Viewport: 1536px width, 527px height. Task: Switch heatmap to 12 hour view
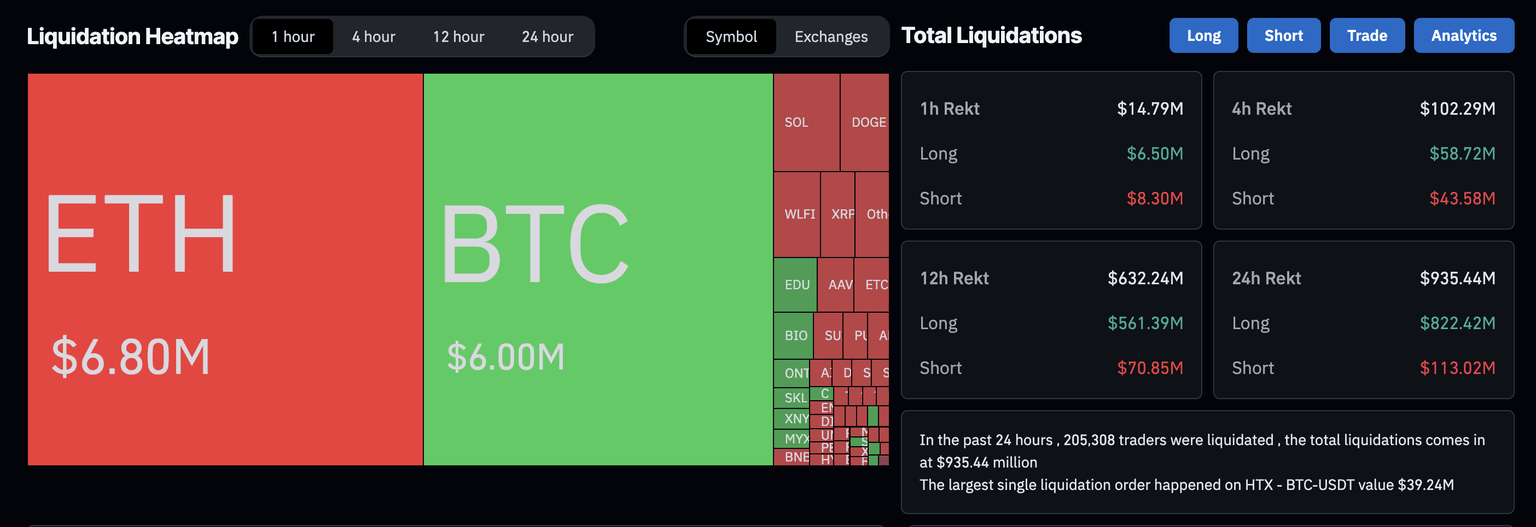click(458, 37)
